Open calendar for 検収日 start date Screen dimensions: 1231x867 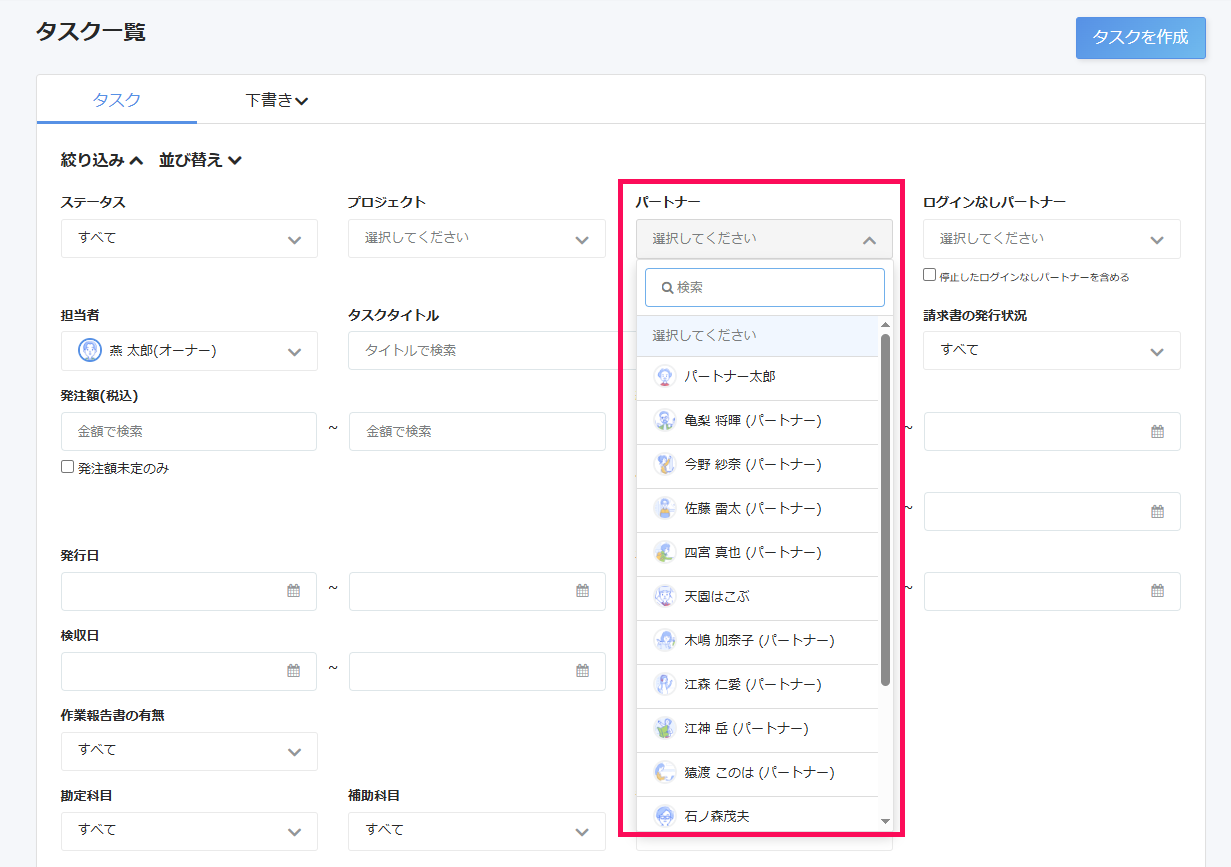point(293,671)
